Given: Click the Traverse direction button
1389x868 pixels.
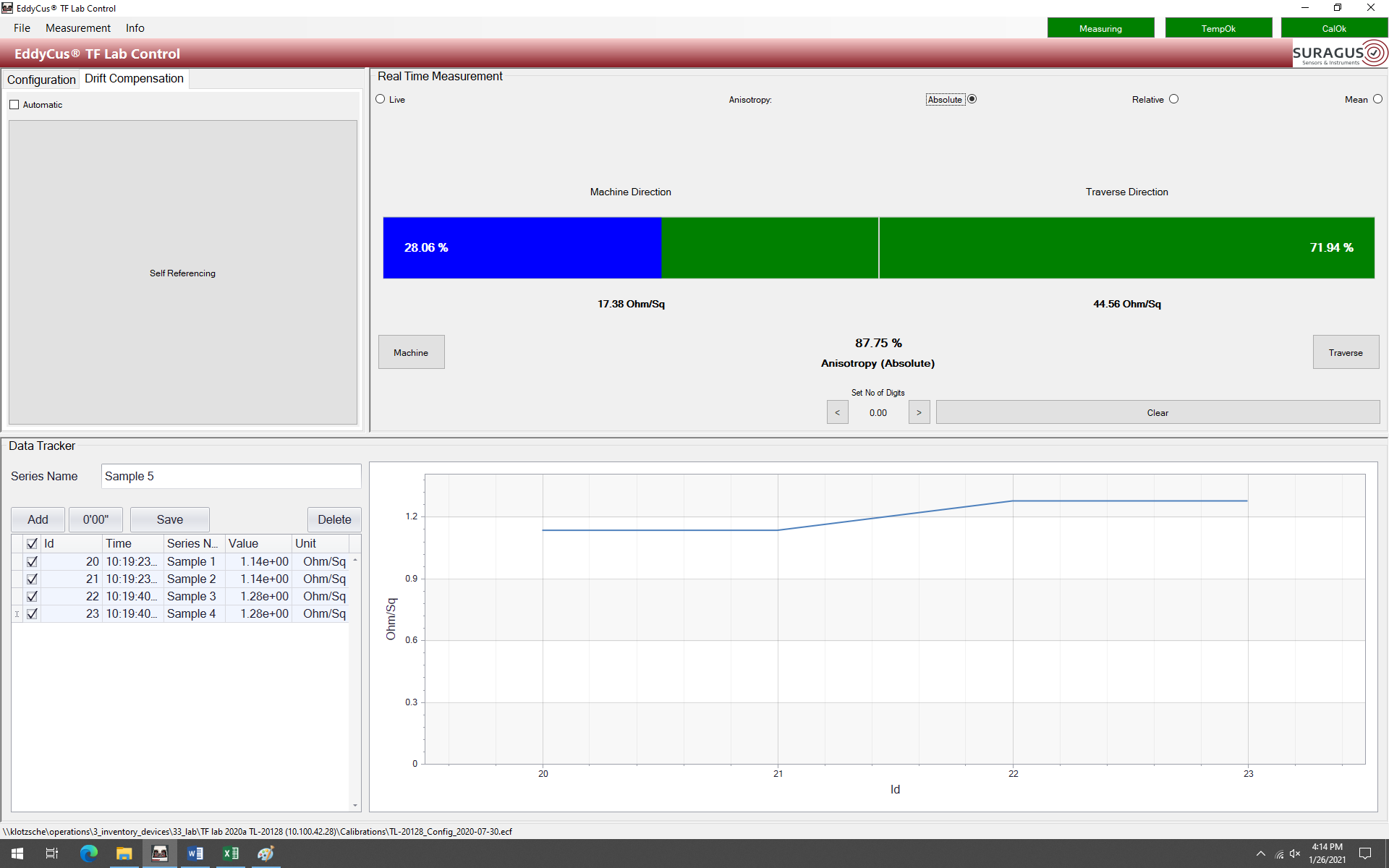Looking at the screenshot, I should point(1345,352).
